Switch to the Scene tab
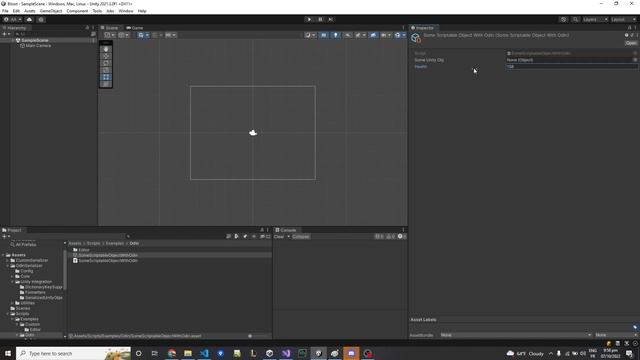Viewport: 640px width, 360px height. click(x=109, y=28)
